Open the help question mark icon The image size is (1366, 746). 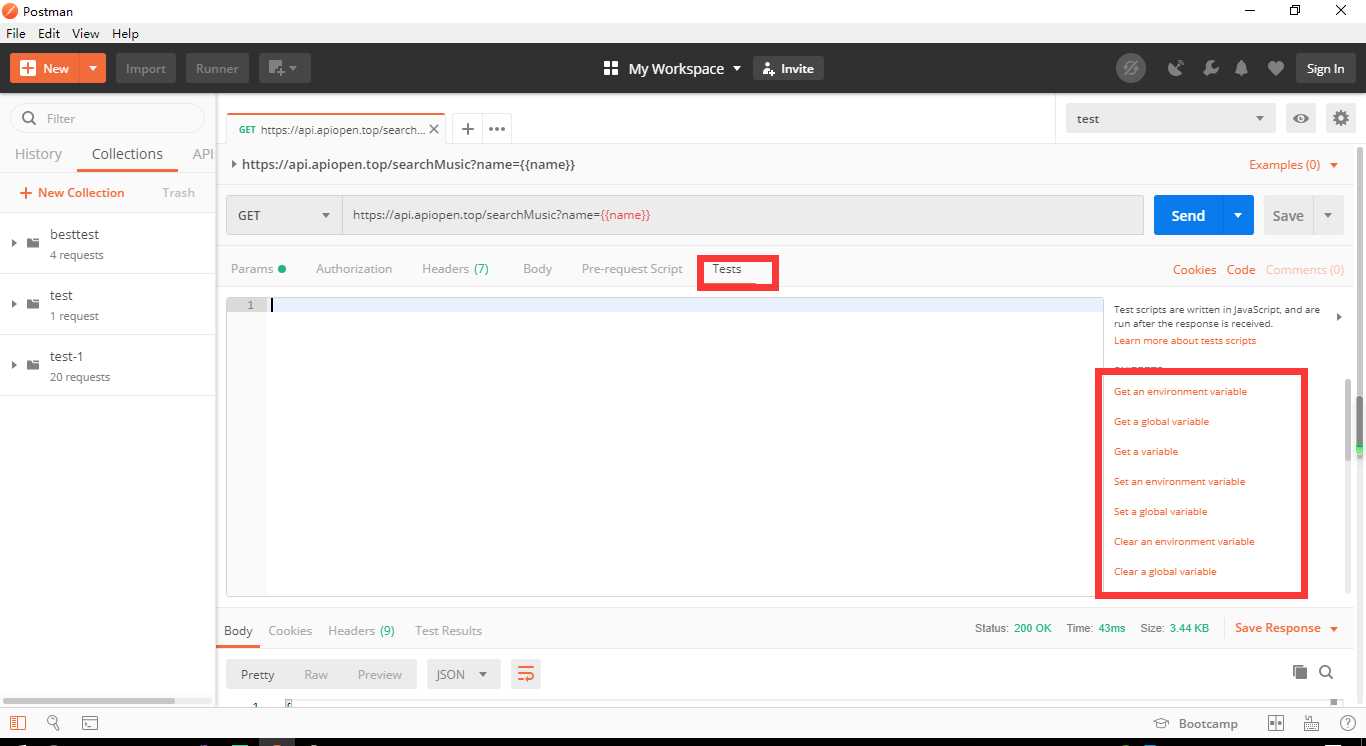point(1346,723)
